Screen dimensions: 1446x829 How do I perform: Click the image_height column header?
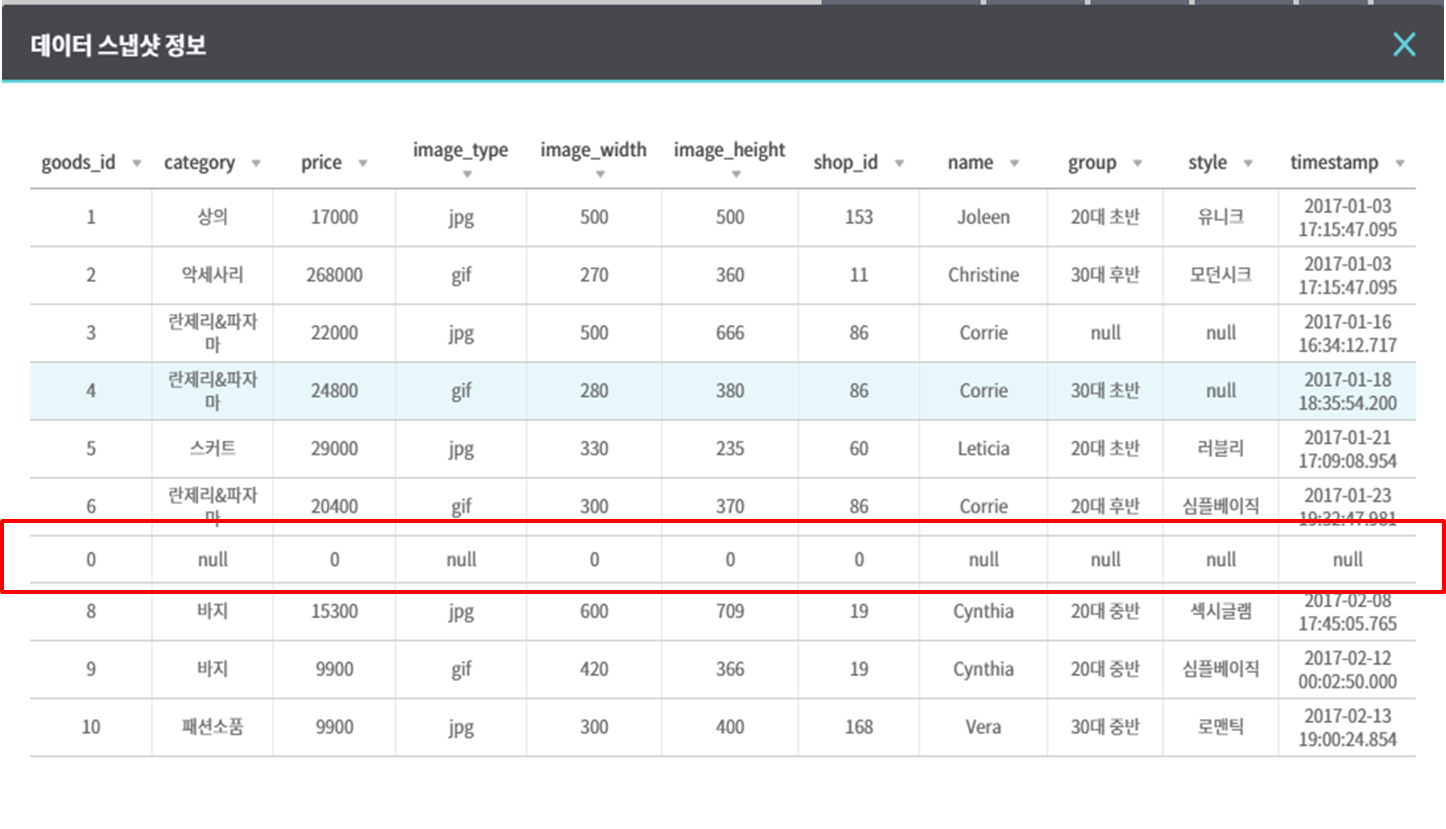click(x=729, y=150)
